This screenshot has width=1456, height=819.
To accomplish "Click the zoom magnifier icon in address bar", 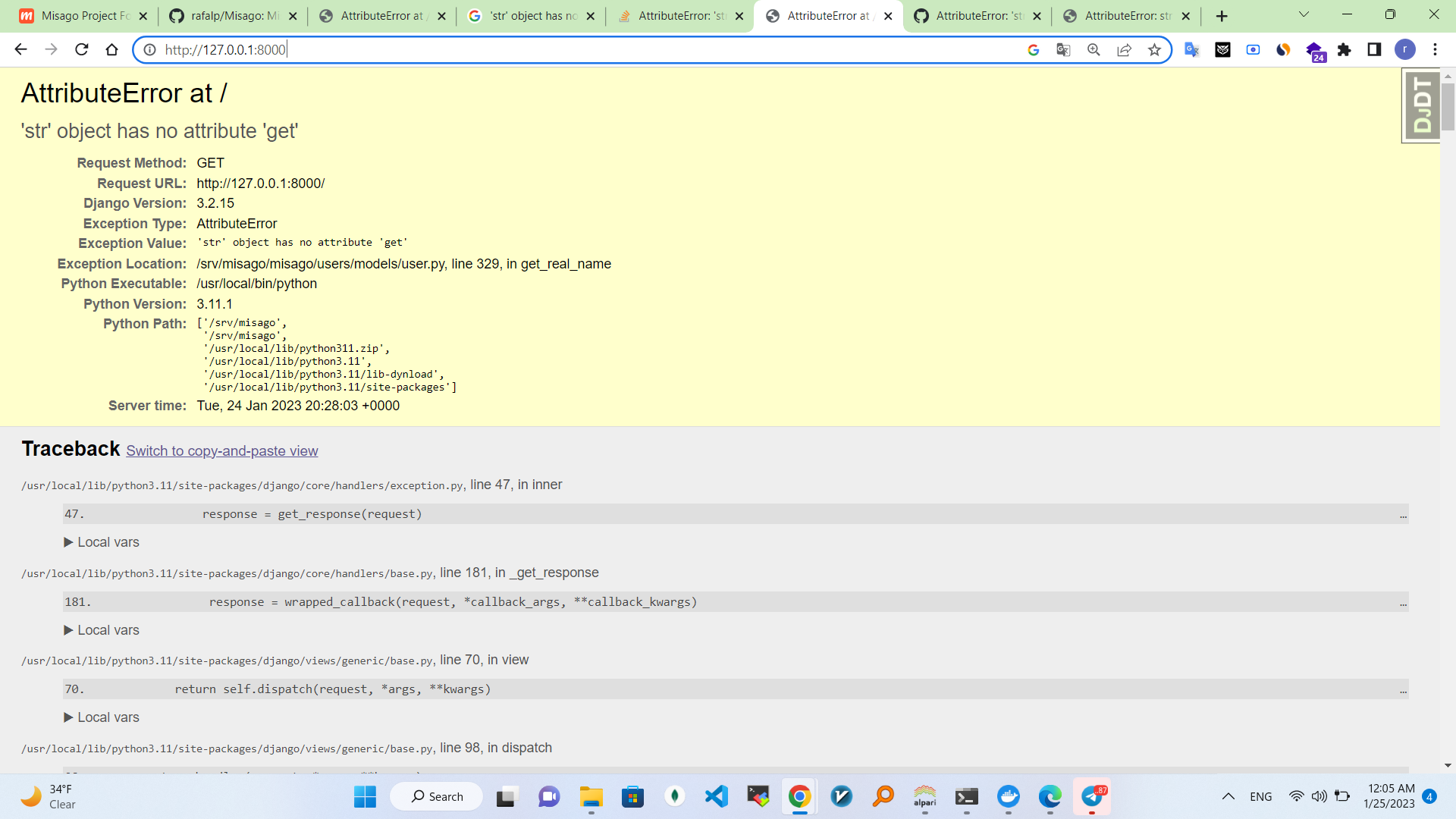I will pyautogui.click(x=1094, y=50).
